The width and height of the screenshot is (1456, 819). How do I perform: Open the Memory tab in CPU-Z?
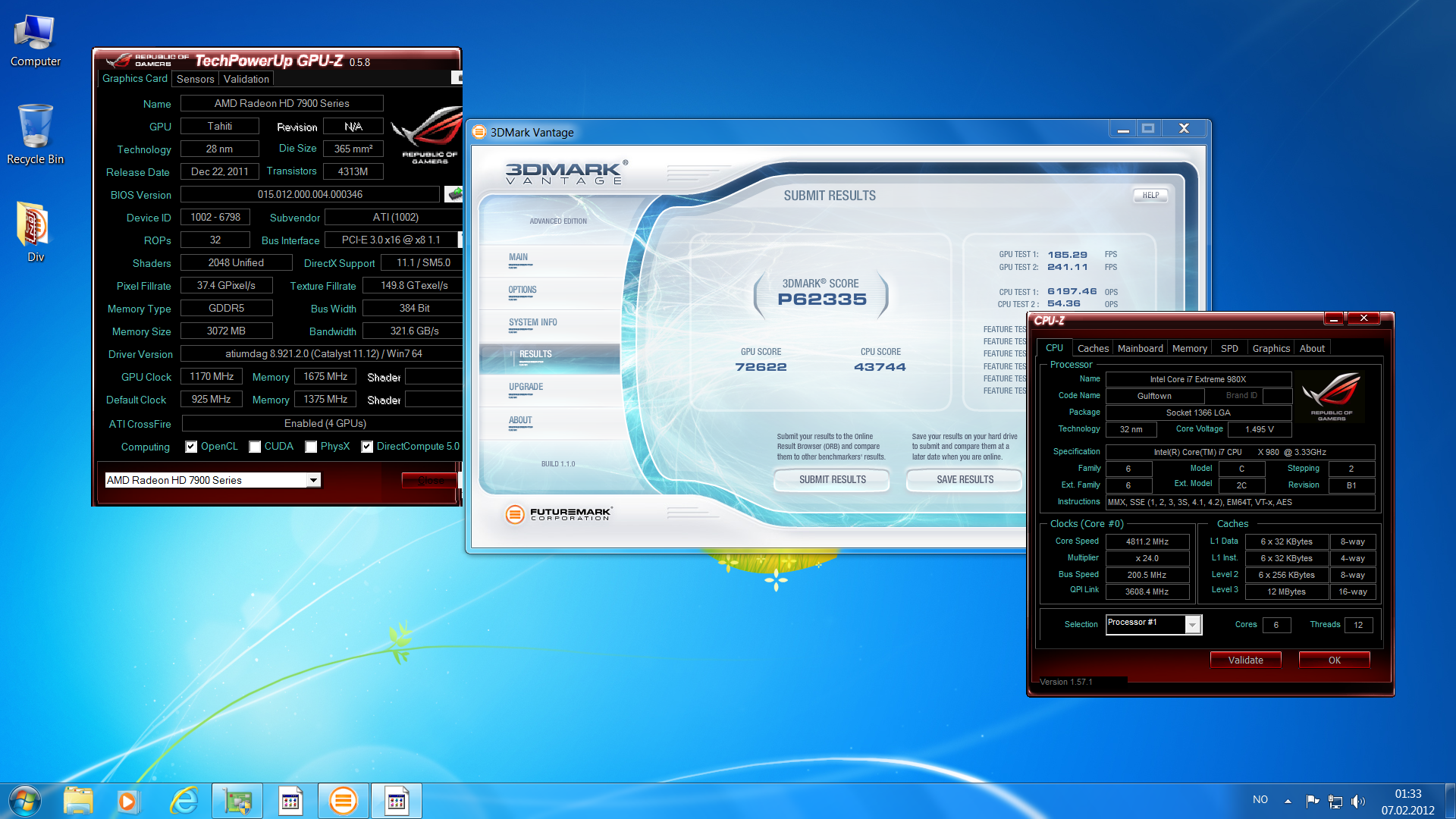coord(1189,348)
